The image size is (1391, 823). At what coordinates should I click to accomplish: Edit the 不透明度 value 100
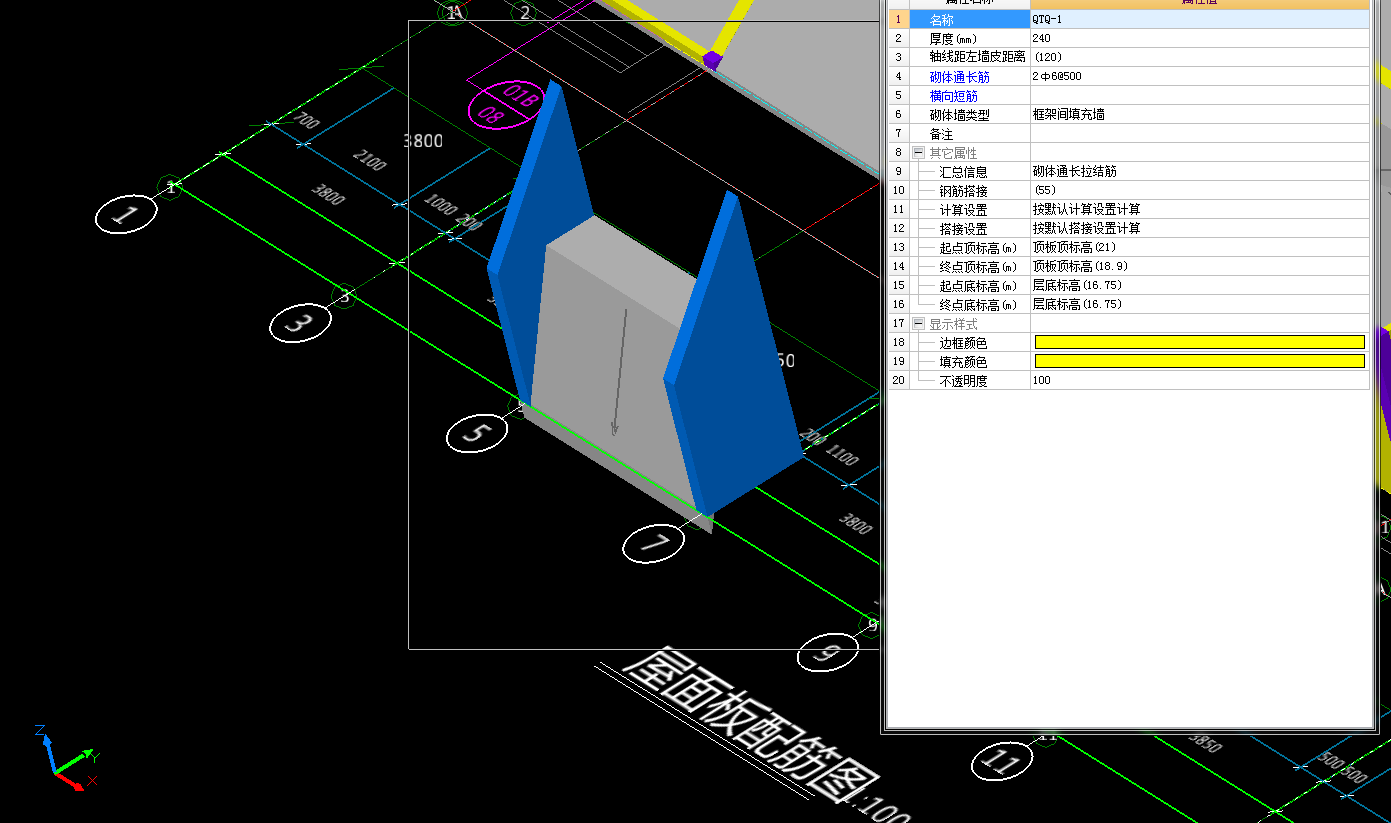pyautogui.click(x=1199, y=380)
